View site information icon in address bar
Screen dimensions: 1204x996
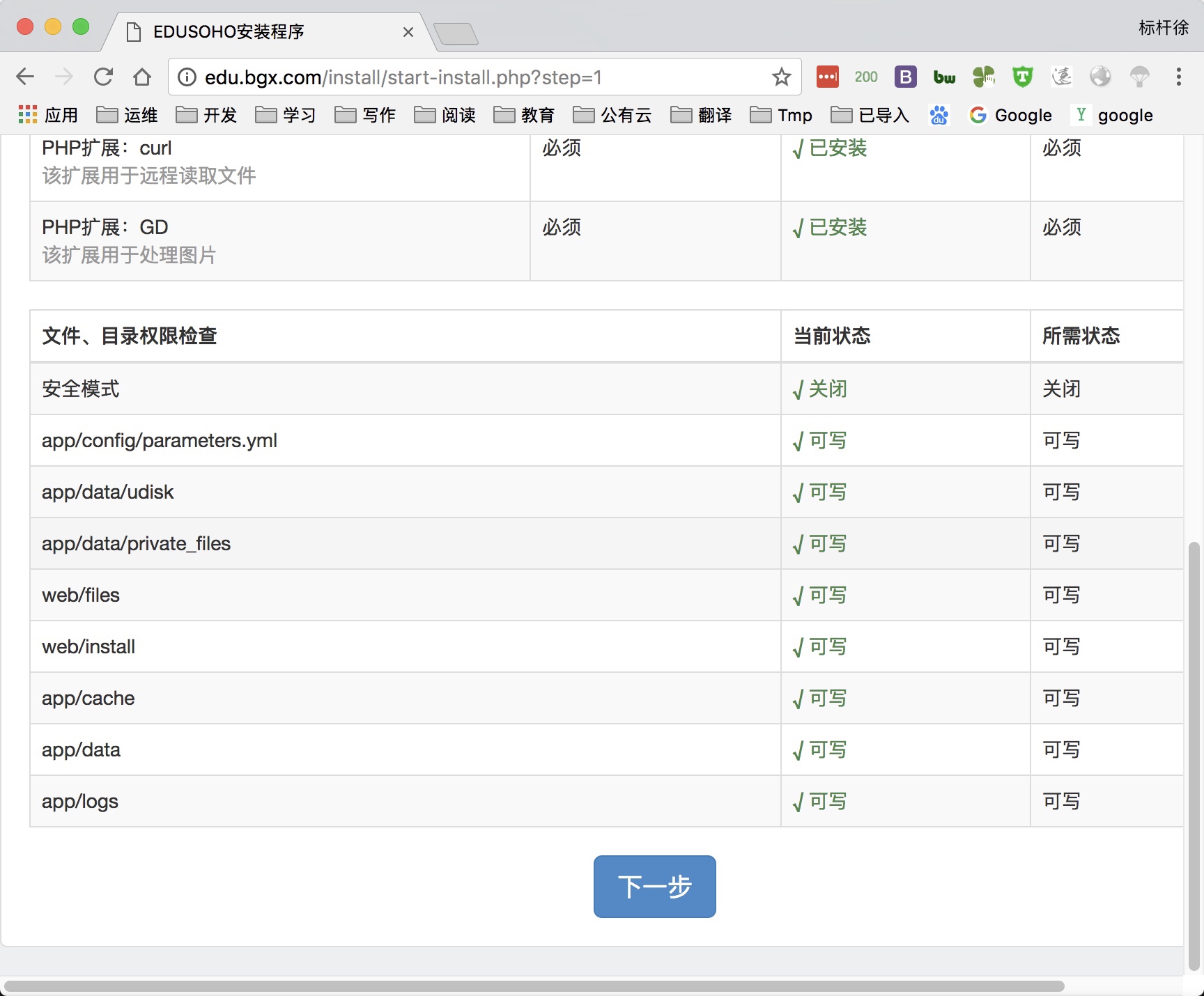187,77
